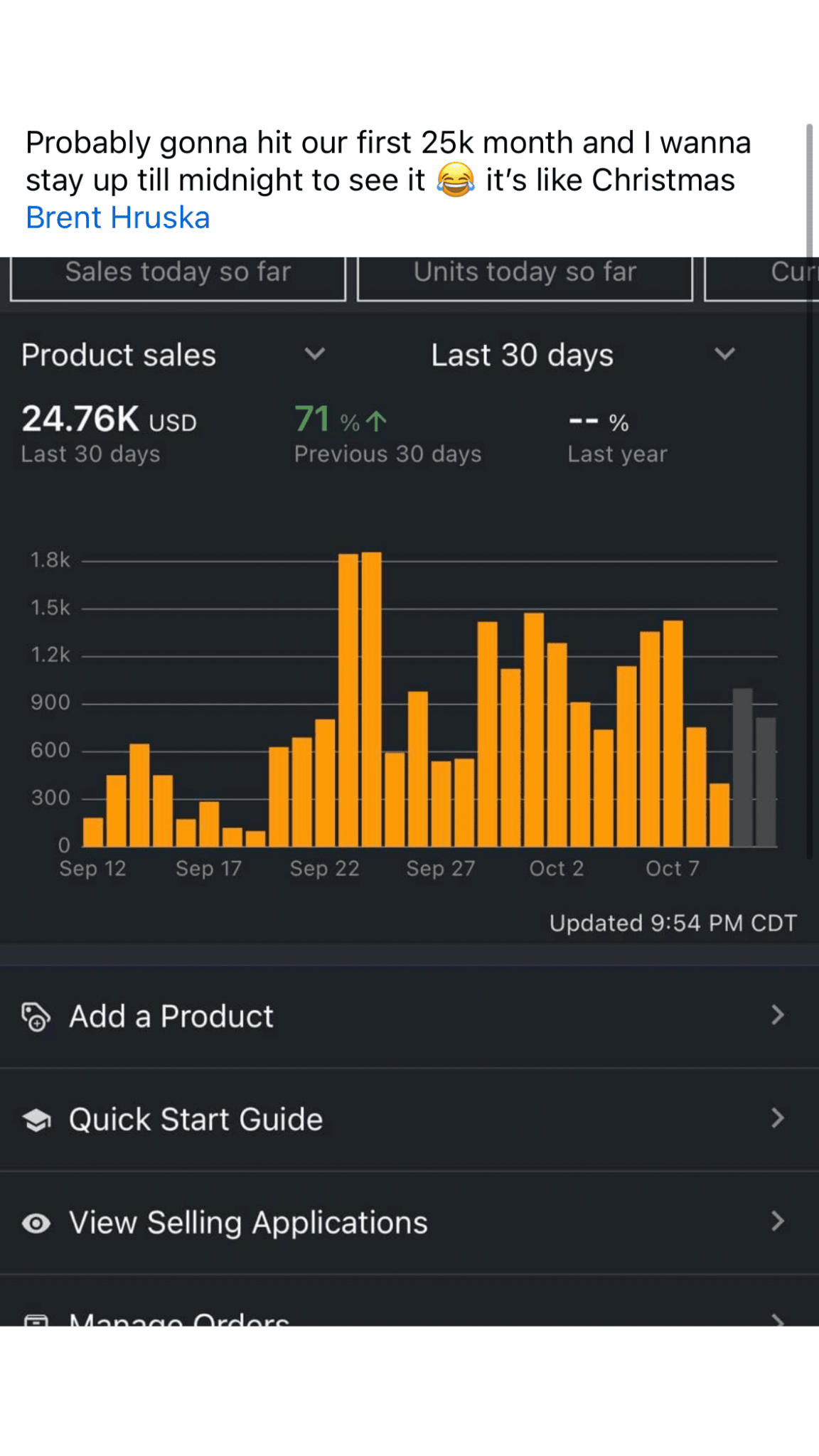Tap the View Selling Applications label
This screenshot has height=1456, width=819.
248,1223
